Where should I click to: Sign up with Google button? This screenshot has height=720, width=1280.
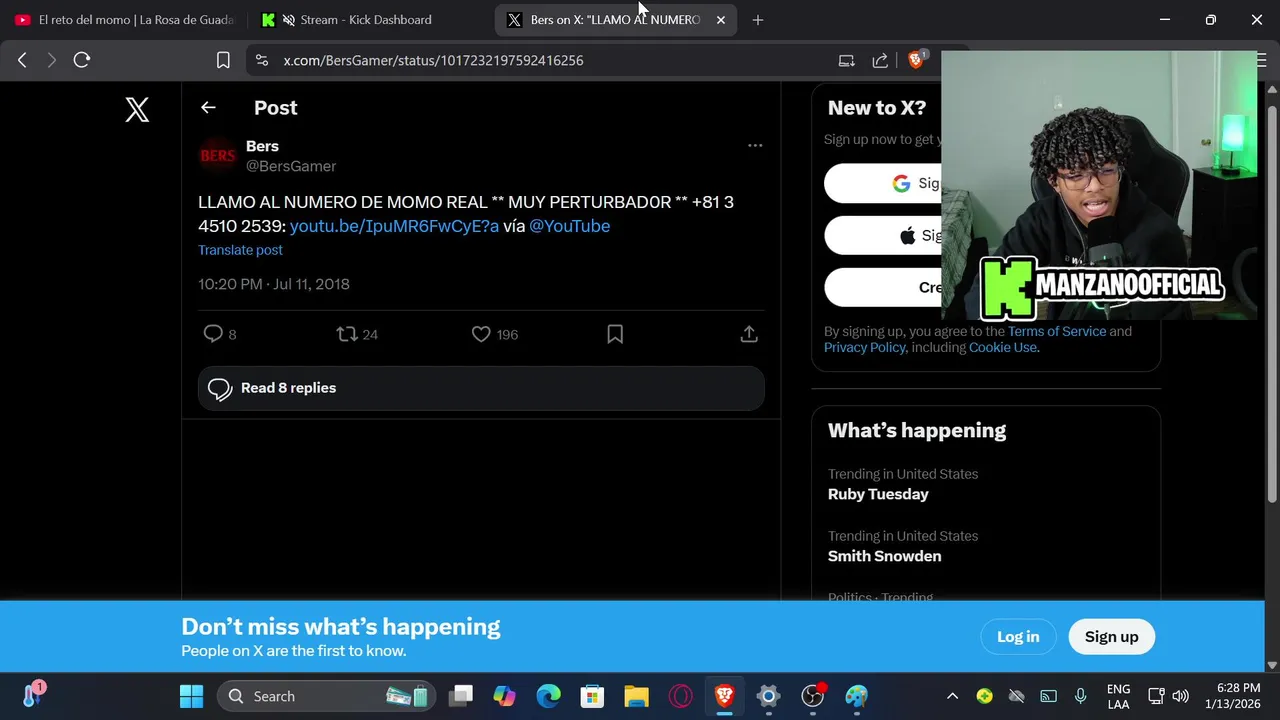[x=882, y=183]
